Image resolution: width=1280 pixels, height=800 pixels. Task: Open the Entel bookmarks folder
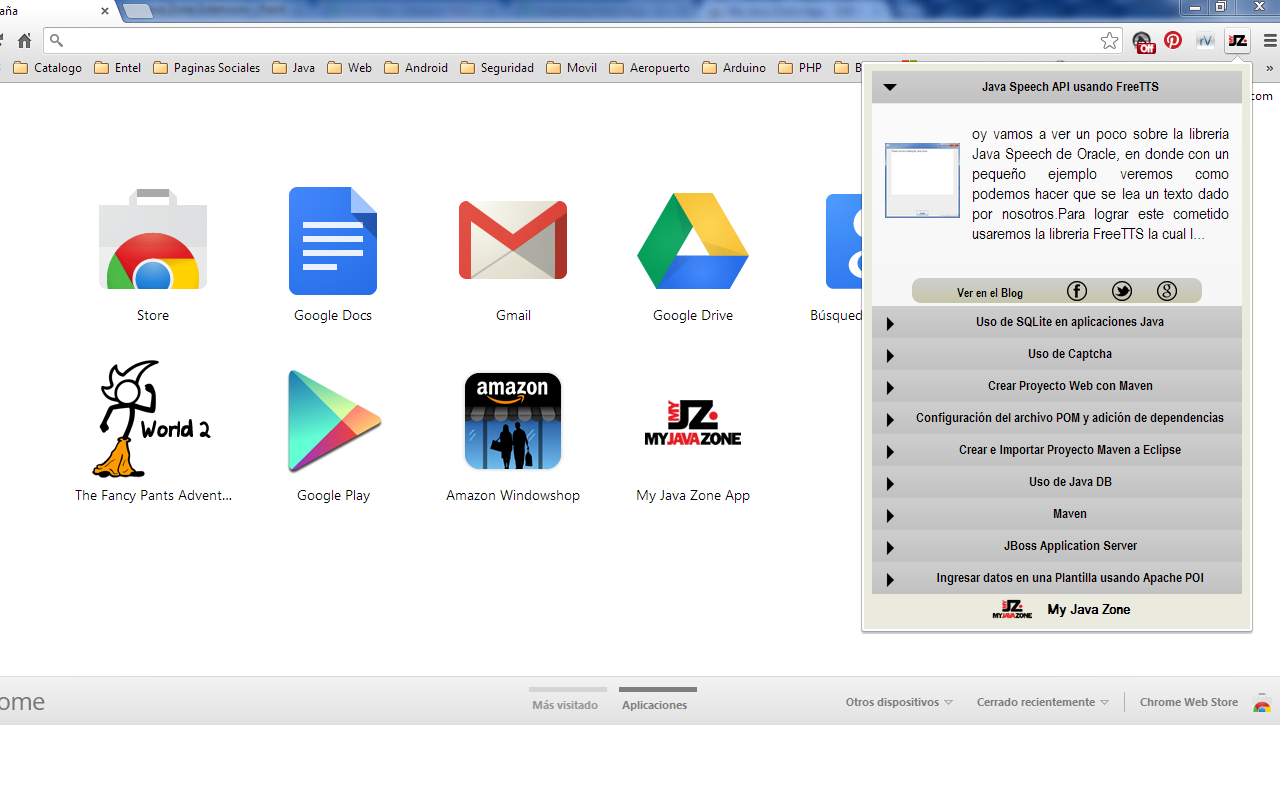[118, 68]
